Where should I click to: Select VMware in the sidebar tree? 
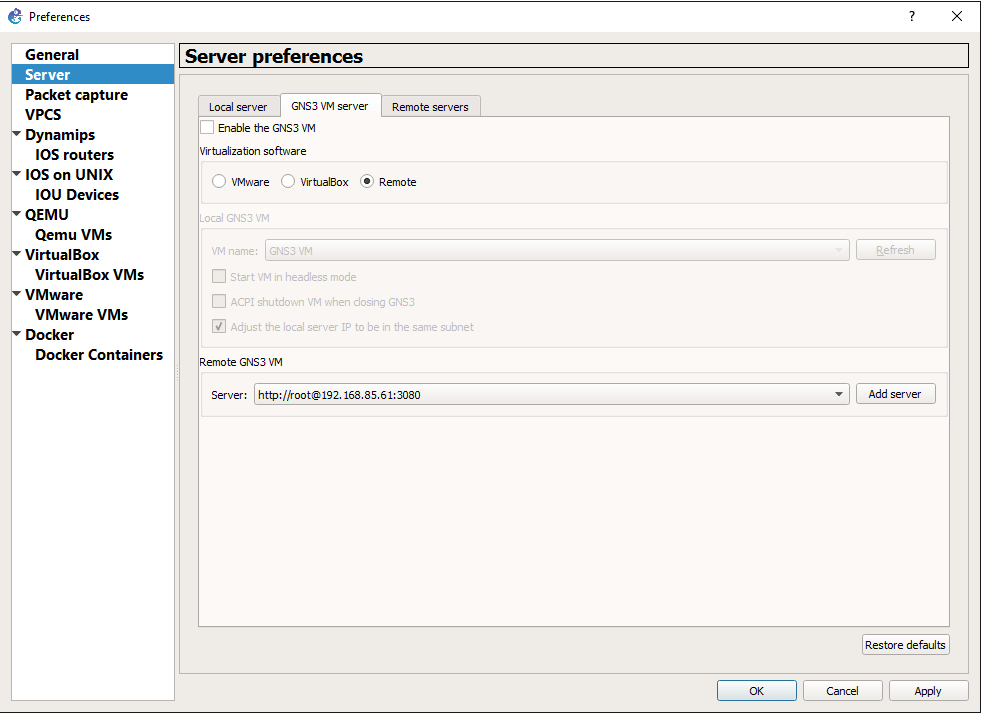point(54,295)
